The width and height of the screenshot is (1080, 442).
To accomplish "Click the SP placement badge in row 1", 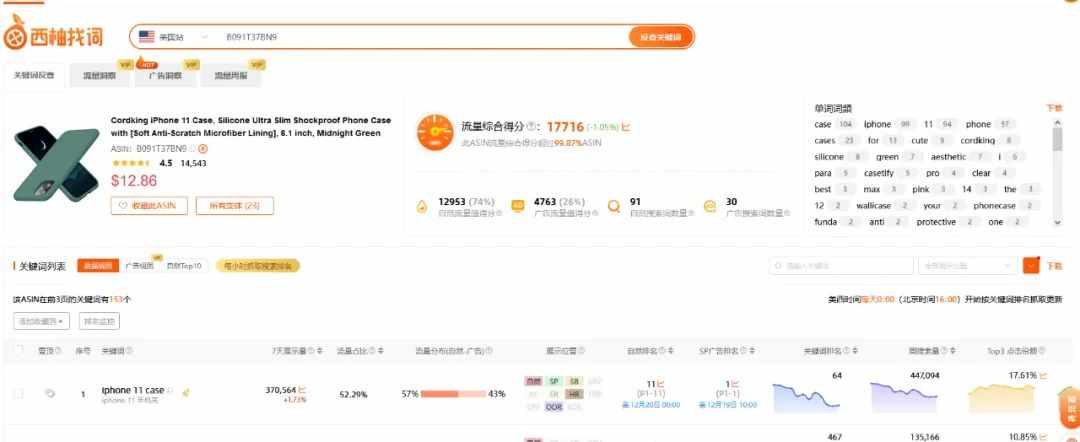I will tap(554, 381).
